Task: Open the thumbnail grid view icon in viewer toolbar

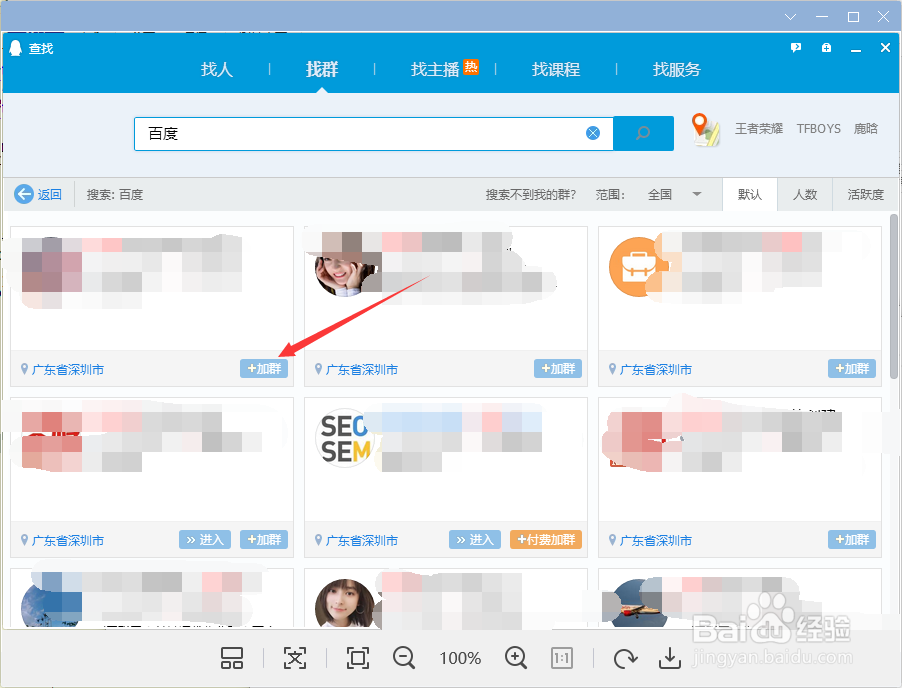Action: 232,658
